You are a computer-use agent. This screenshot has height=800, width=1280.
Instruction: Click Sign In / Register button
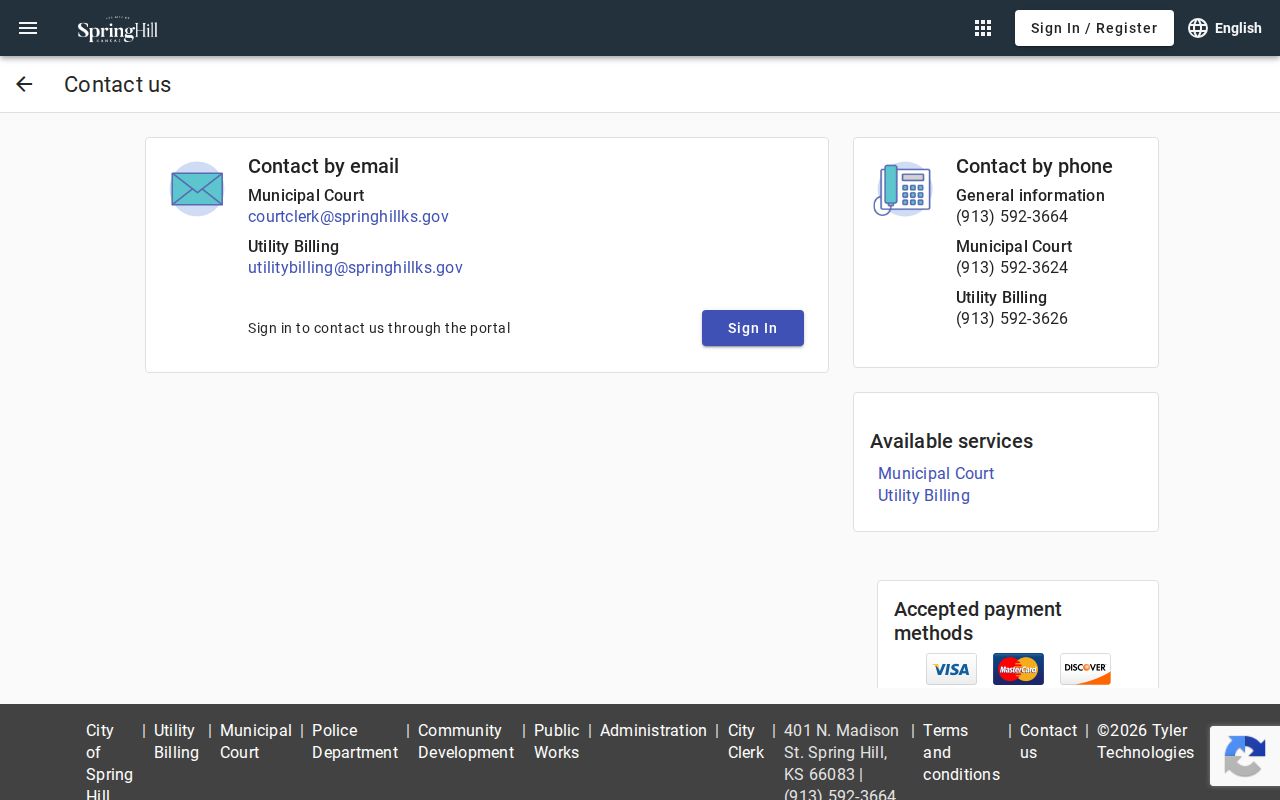pos(1094,28)
